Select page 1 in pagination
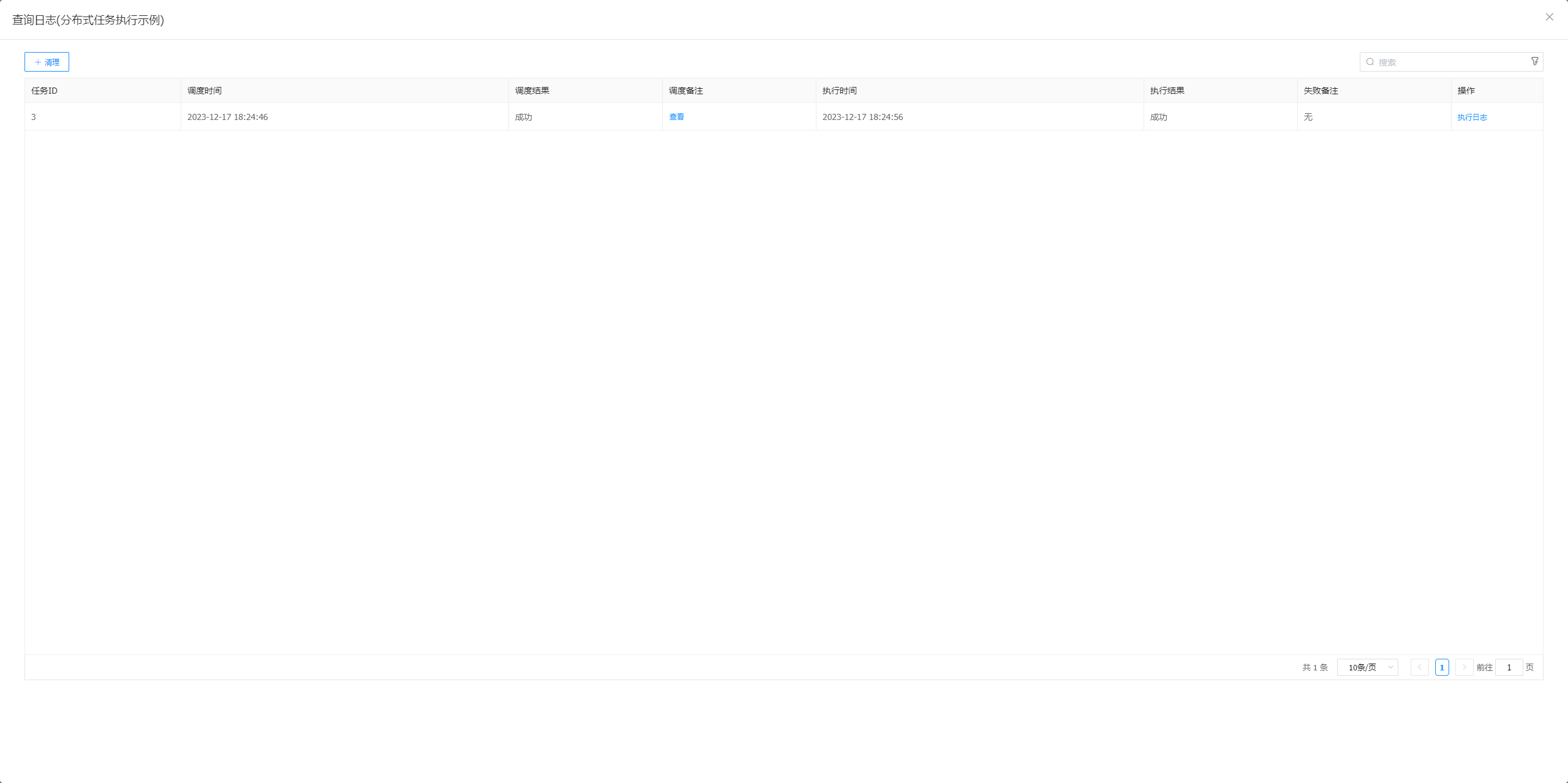Viewport: 1568px width, 783px height. coord(1442,667)
